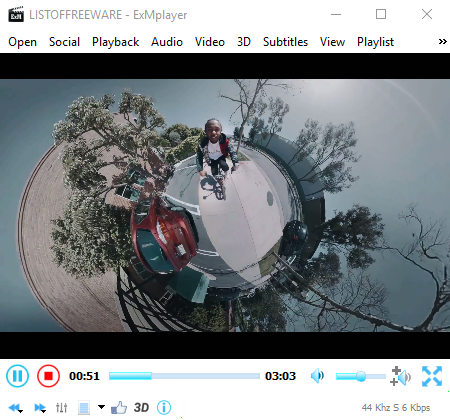
Task: Click the 44 Khz audio info text
Action: (x=396, y=407)
